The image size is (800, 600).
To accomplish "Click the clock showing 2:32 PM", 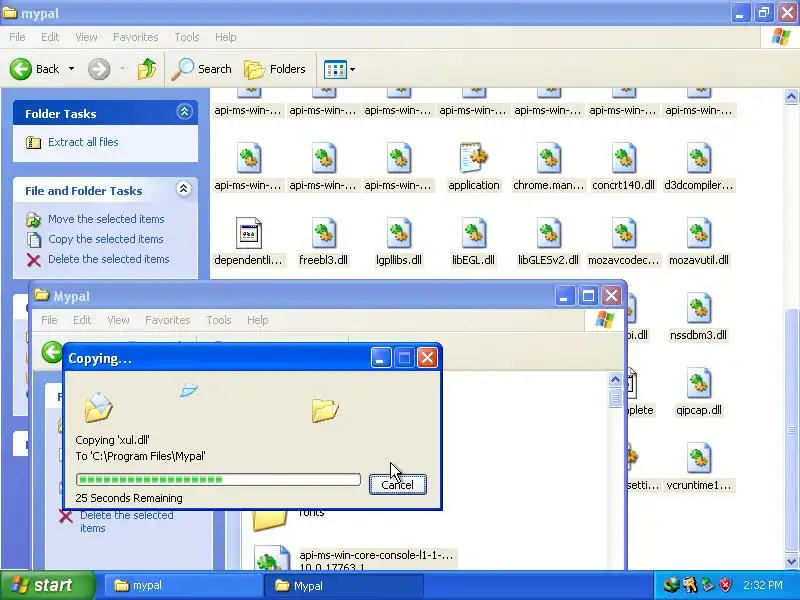I will pyautogui.click(x=763, y=585).
